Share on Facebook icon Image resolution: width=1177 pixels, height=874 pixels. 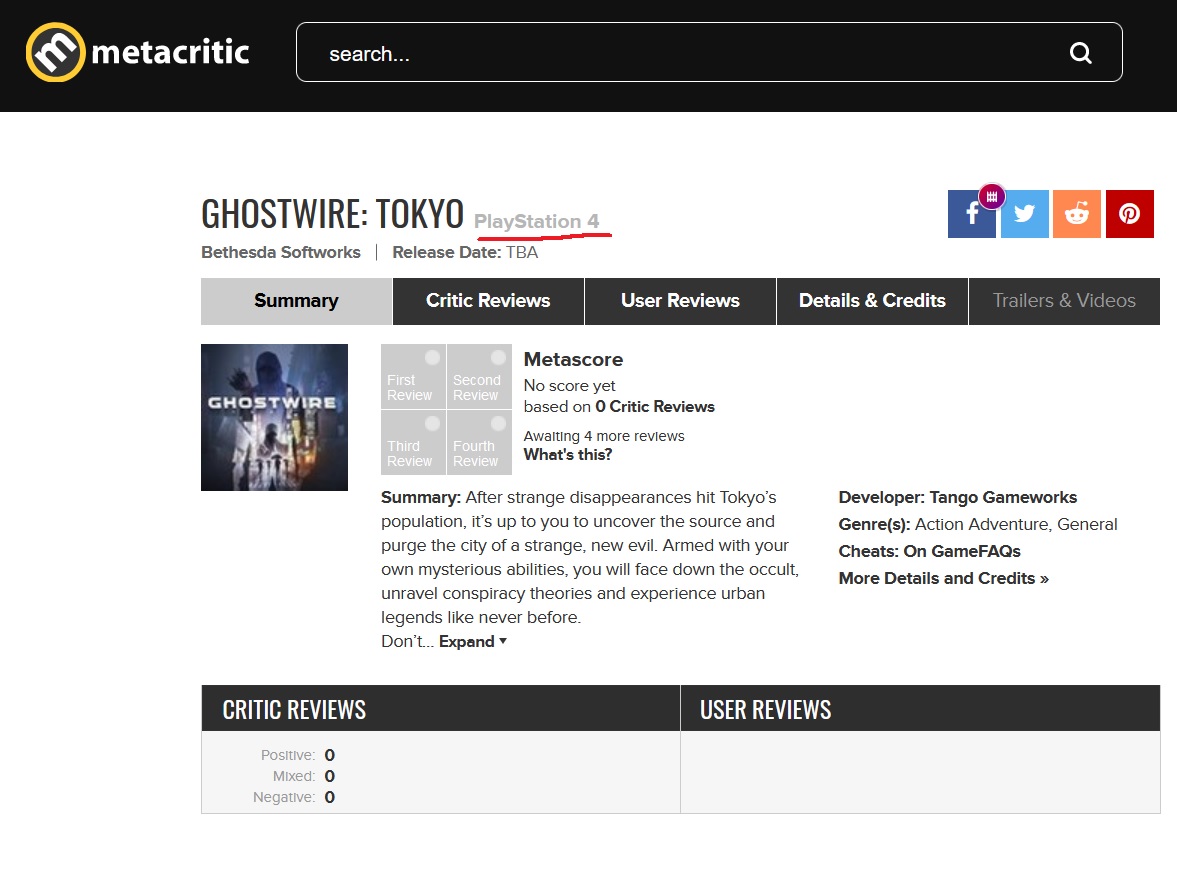point(971,214)
